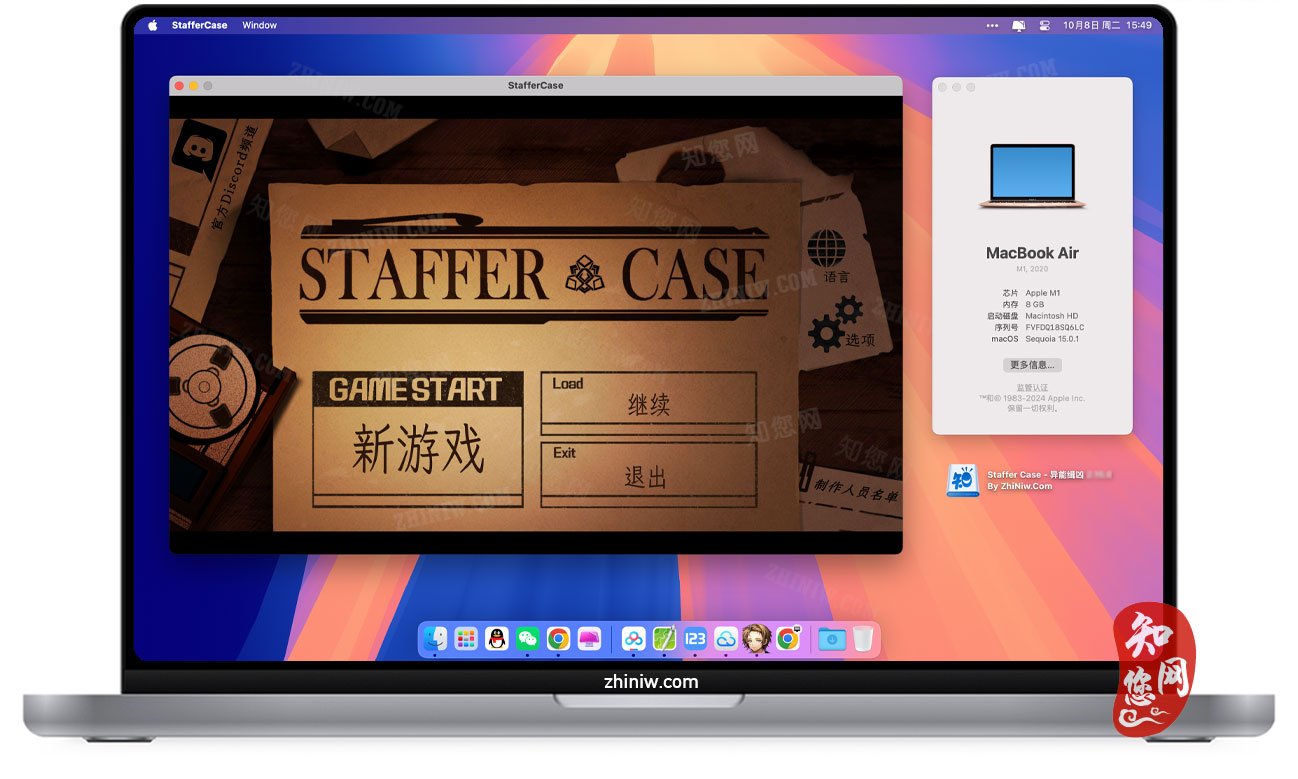Open the 选项 options gear icon

coord(835,322)
